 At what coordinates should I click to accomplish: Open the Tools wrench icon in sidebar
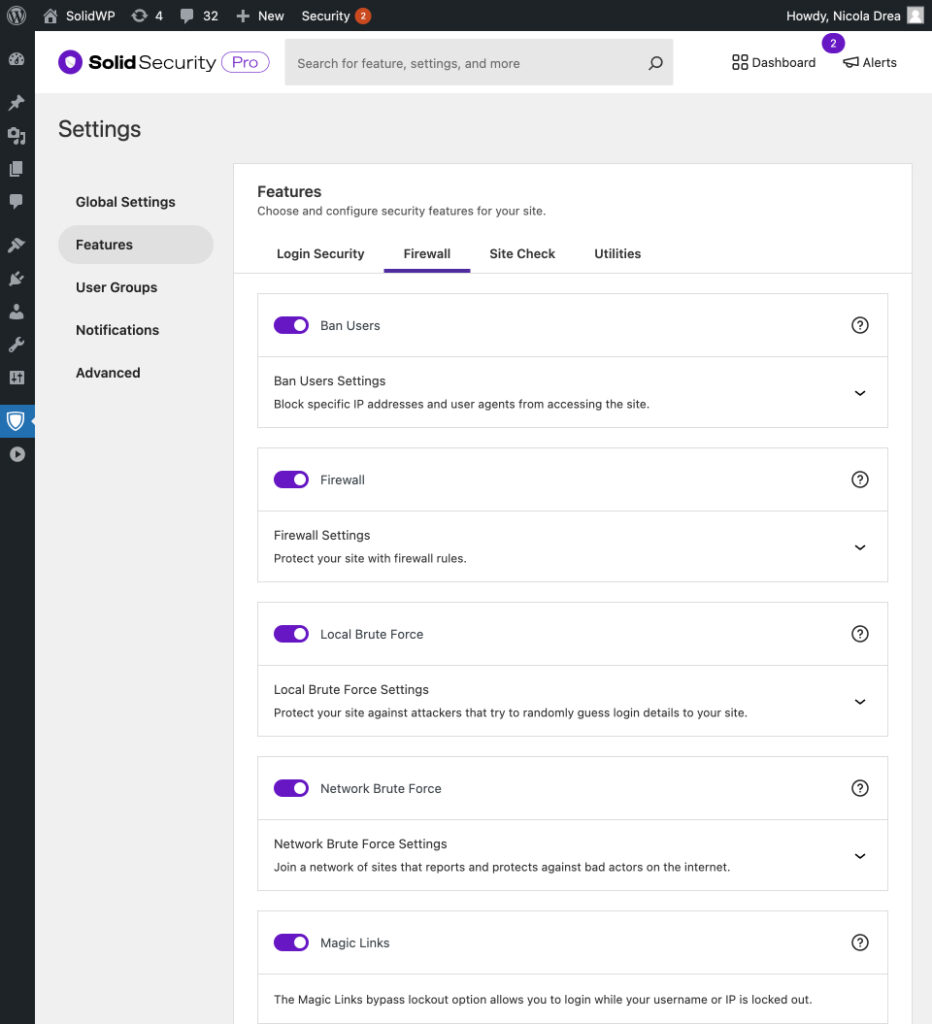pos(16,345)
